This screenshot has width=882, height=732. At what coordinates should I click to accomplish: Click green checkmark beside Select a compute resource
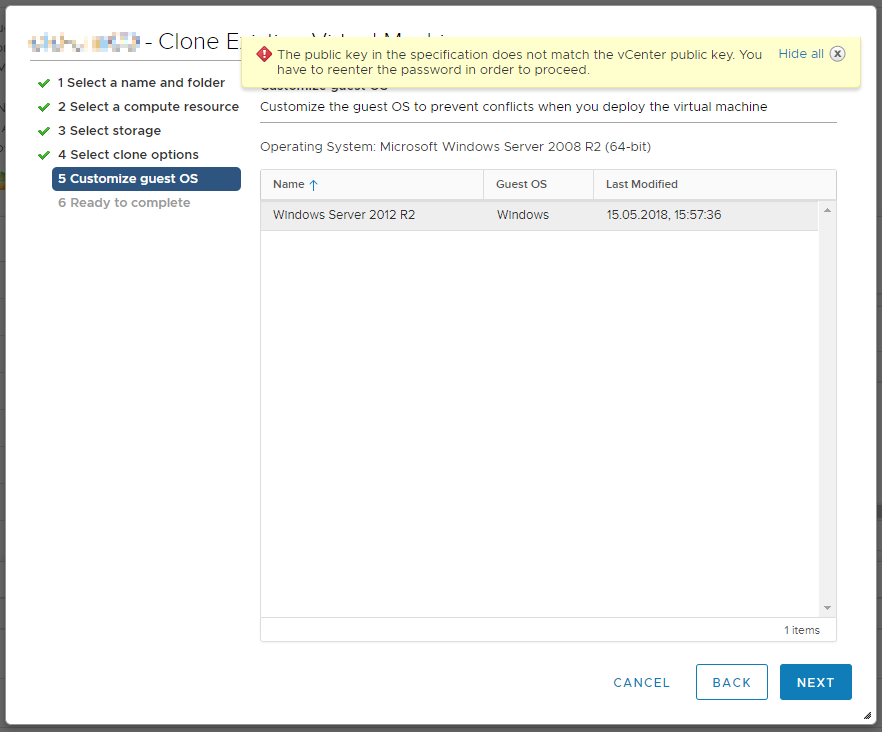44,107
